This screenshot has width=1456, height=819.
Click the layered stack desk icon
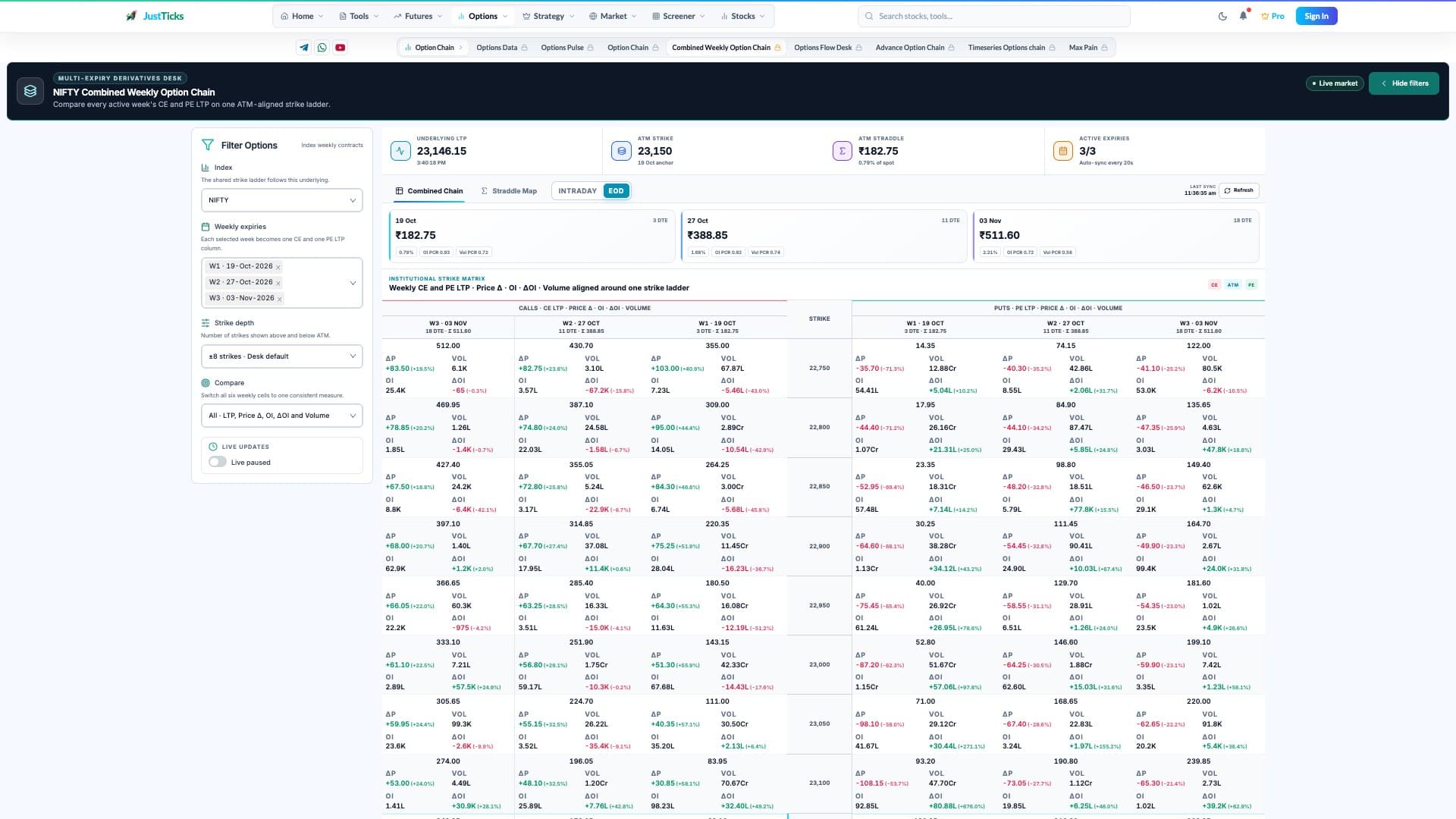[x=30, y=91]
